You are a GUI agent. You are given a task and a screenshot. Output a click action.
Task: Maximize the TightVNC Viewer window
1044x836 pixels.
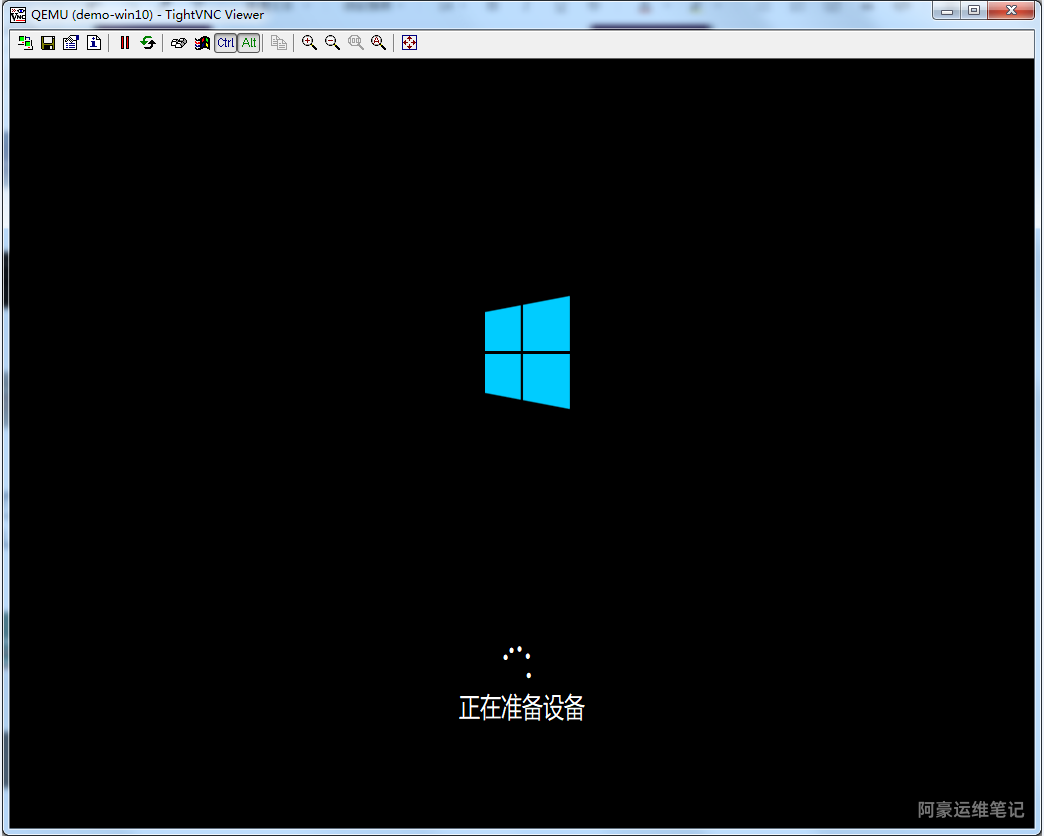point(974,11)
